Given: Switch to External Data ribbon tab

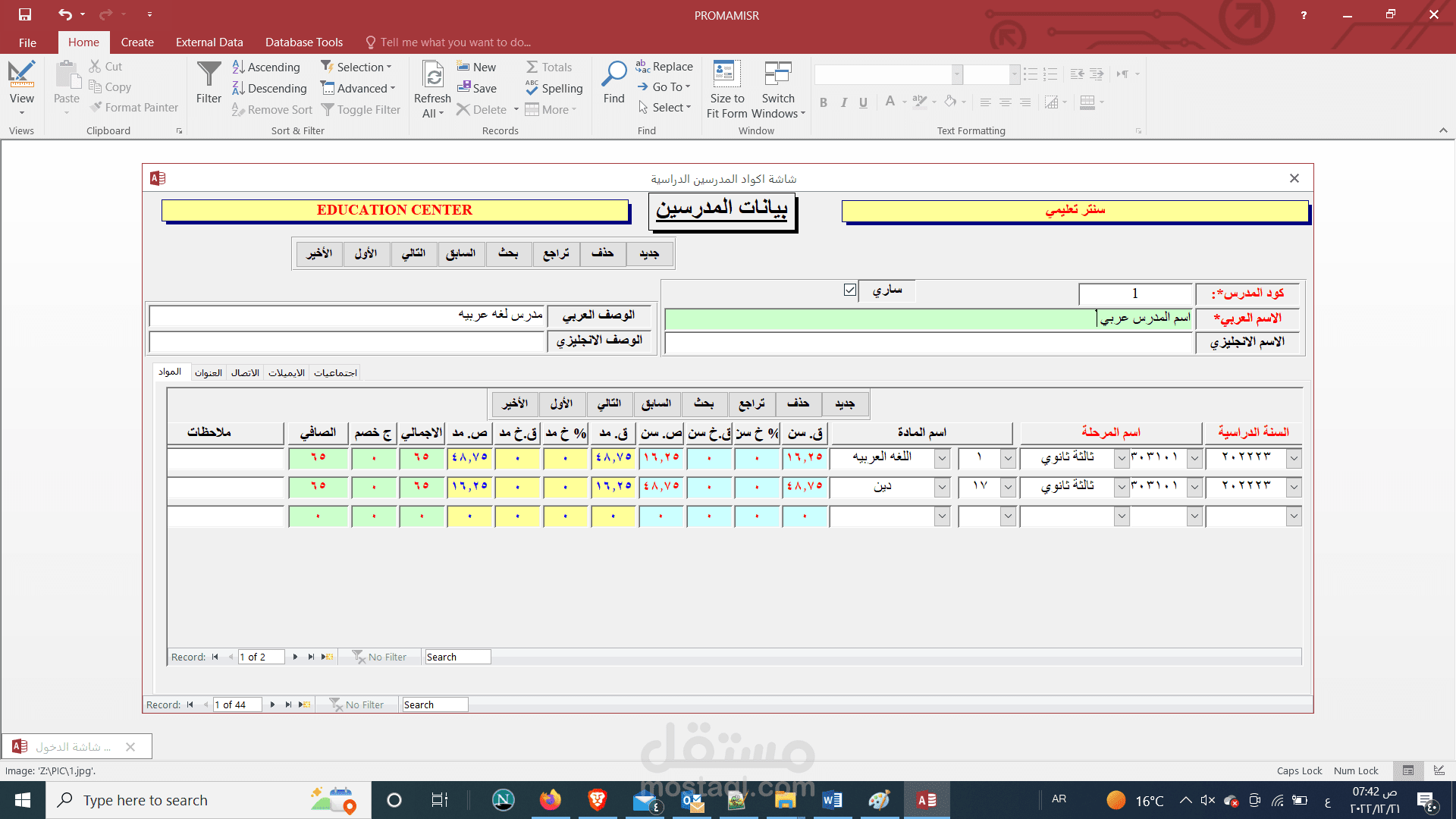Looking at the screenshot, I should click(x=209, y=42).
